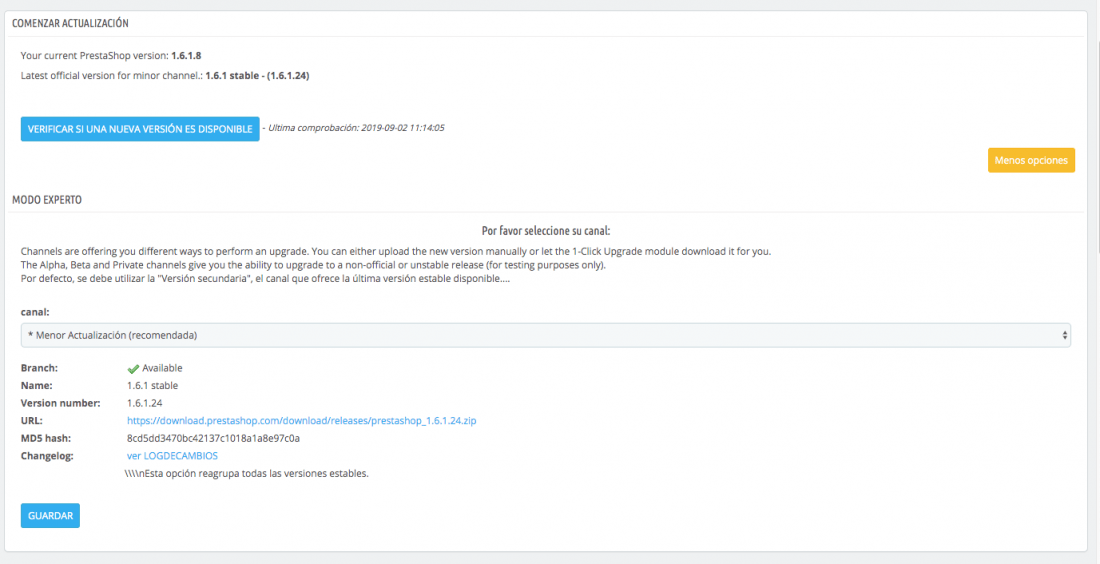
Task: Open the ver LOGDECAMBIOS changelog link
Action: (173, 456)
